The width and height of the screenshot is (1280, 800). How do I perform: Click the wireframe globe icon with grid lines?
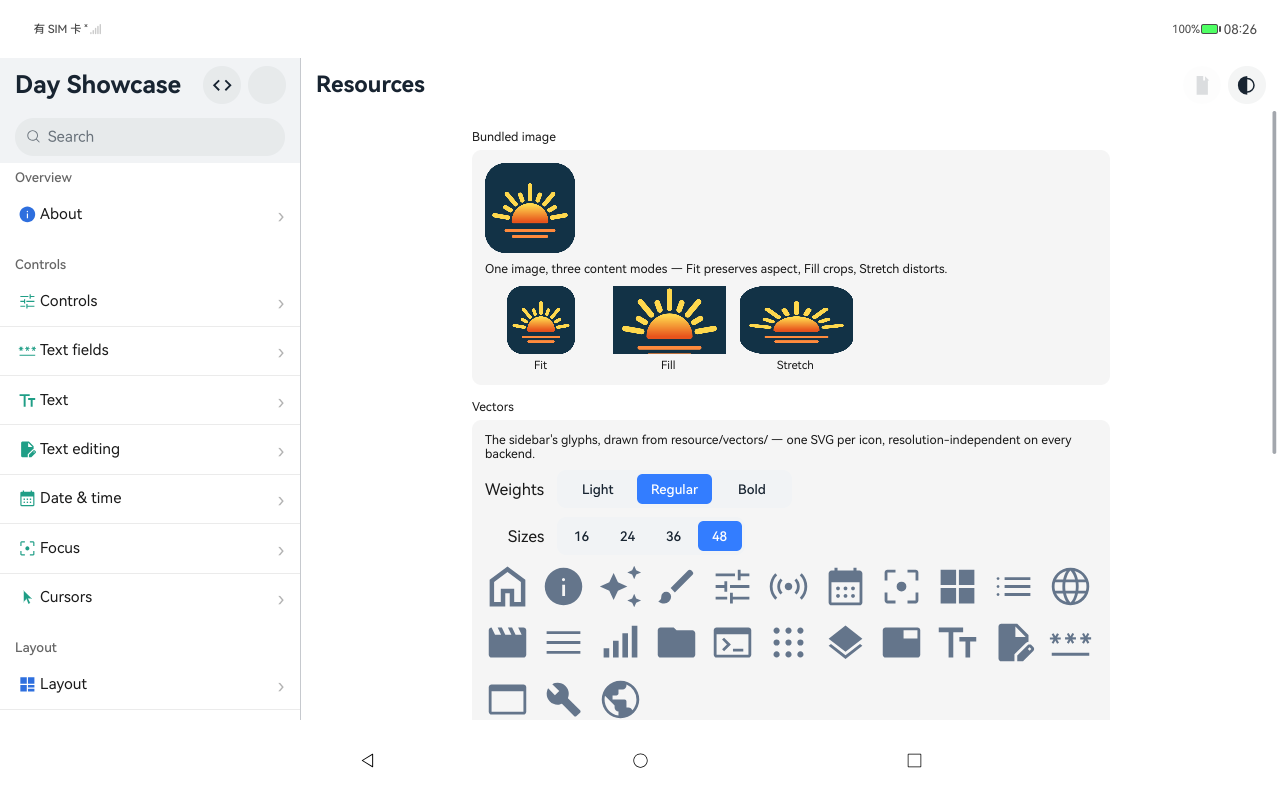coord(1070,587)
